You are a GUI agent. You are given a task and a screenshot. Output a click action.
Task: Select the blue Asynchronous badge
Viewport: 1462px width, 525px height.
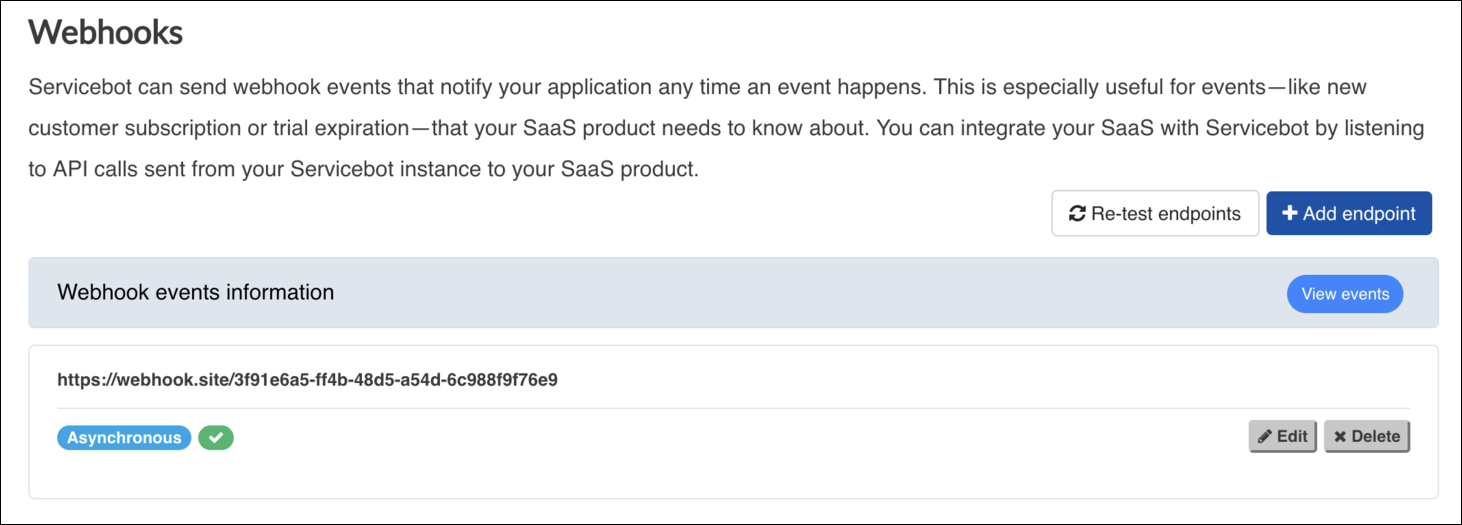click(x=124, y=438)
